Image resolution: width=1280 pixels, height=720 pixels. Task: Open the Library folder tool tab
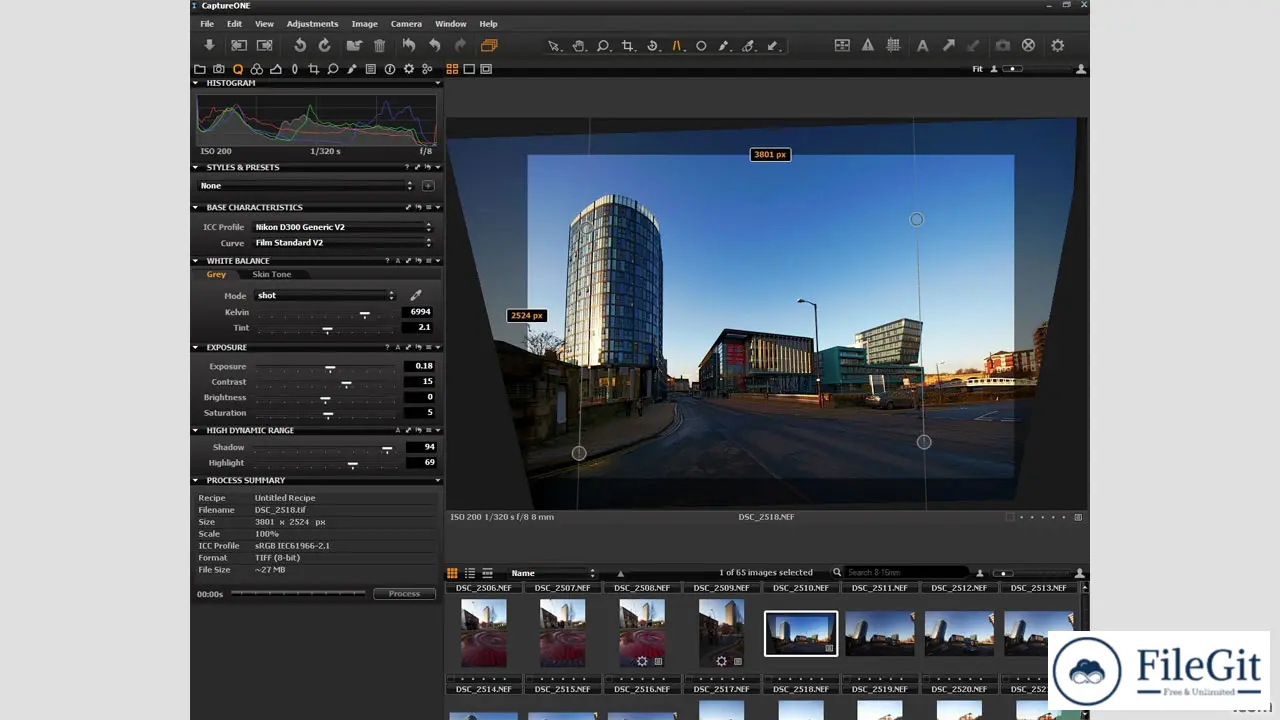pyautogui.click(x=200, y=69)
